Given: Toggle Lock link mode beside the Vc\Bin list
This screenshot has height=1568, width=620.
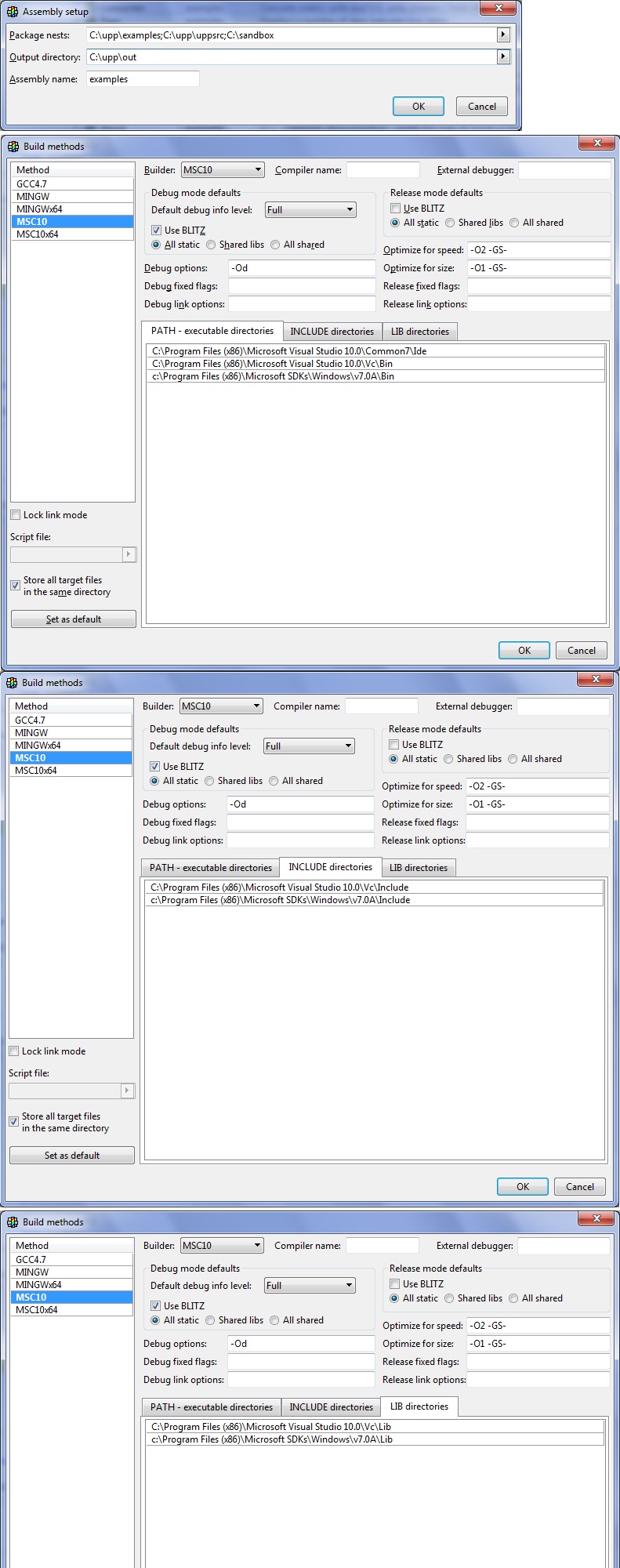Looking at the screenshot, I should click(16, 515).
